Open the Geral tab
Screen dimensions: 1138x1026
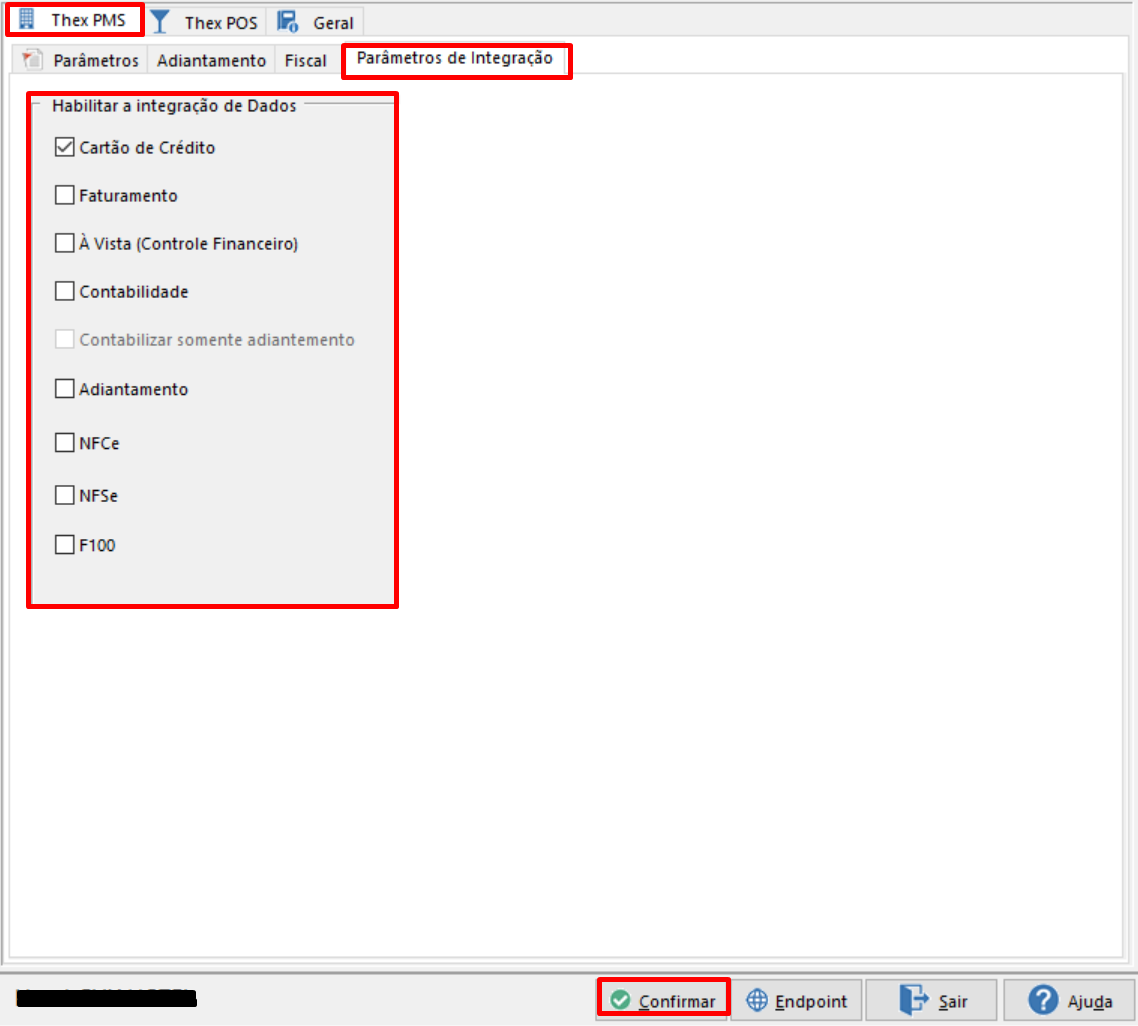[316, 22]
